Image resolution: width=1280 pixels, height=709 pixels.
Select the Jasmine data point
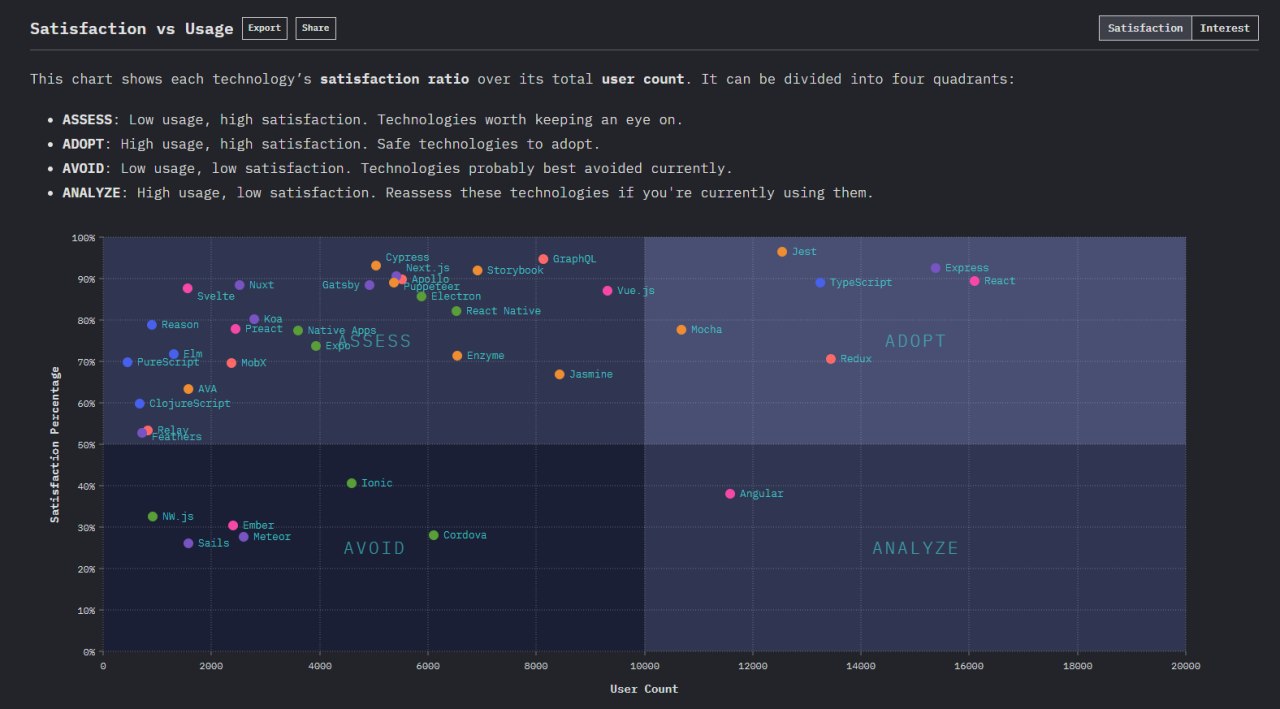point(560,374)
